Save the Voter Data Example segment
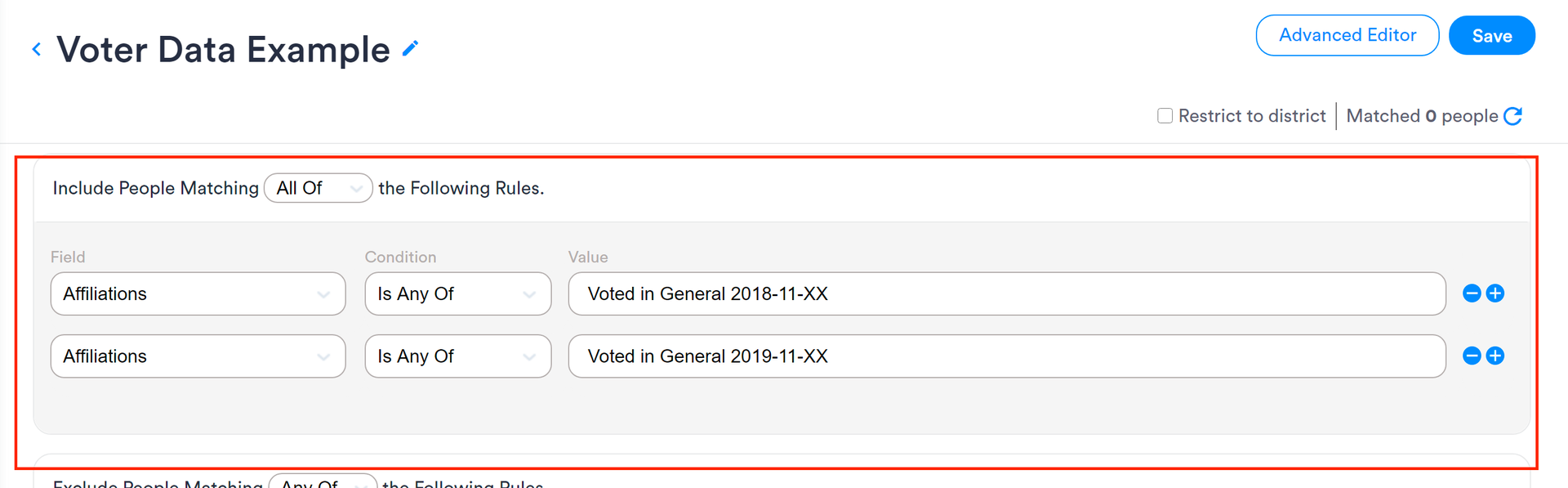Screen dimensions: 1568x488 pos(1492,35)
